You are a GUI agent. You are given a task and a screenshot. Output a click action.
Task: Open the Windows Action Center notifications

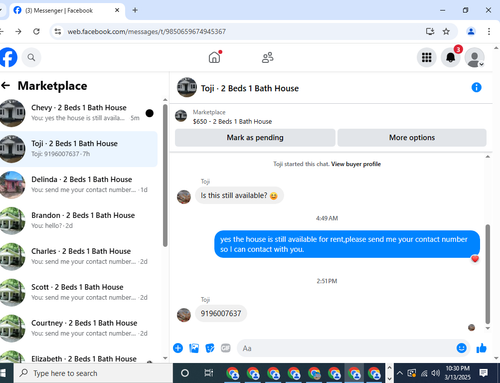point(483,373)
